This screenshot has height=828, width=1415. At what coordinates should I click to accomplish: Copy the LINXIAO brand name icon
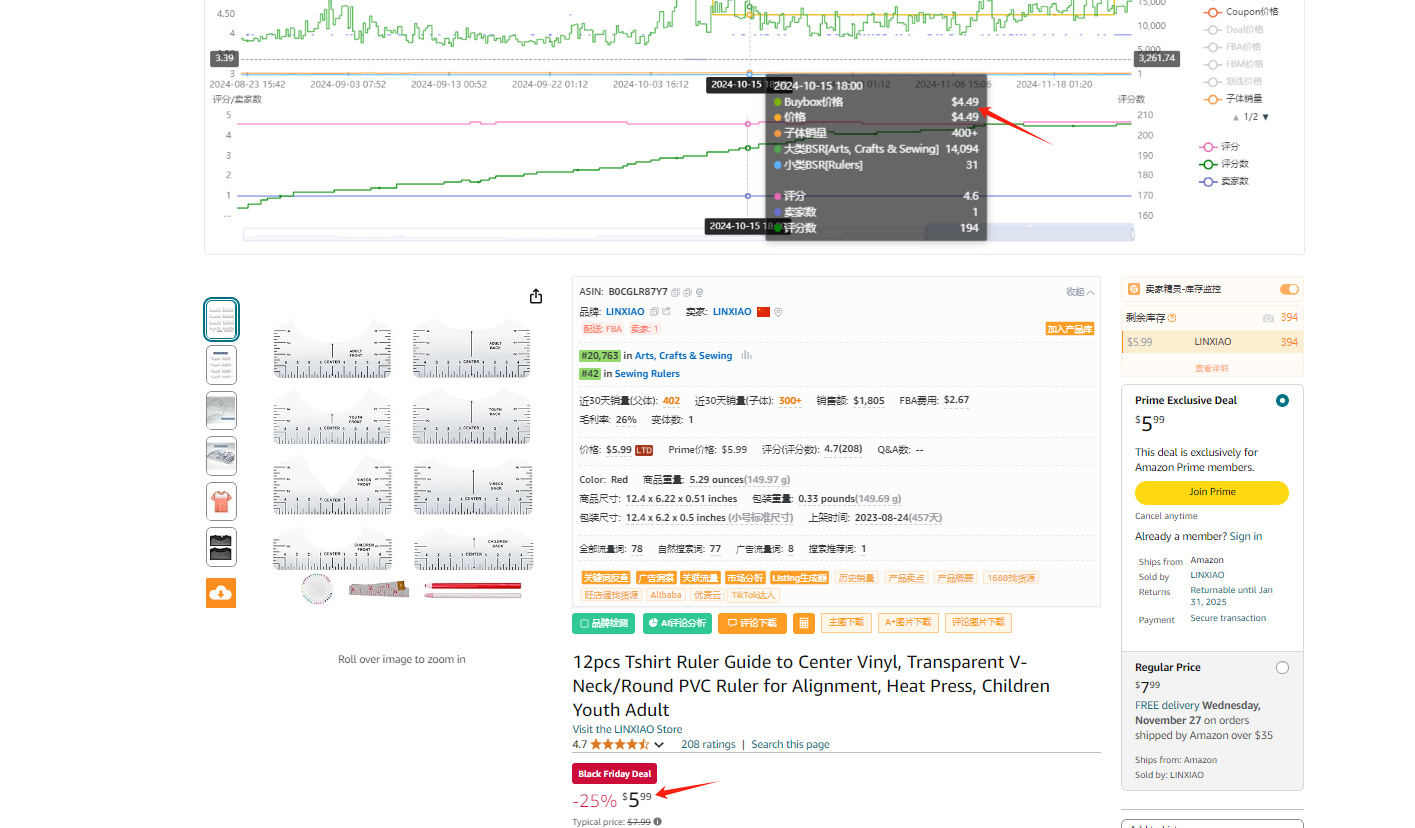653,312
